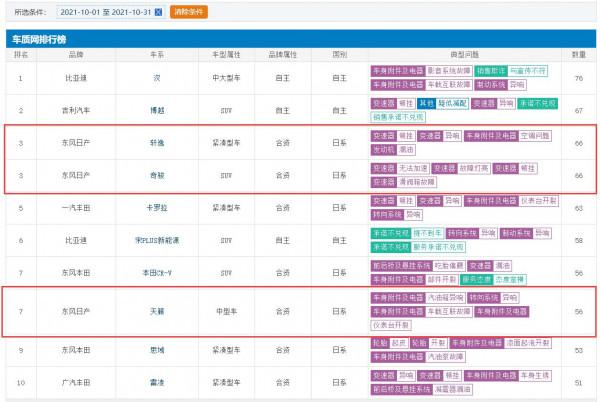Select the date range filter chip
Image resolution: width=600 pixels, height=402 pixels.
click(106, 12)
